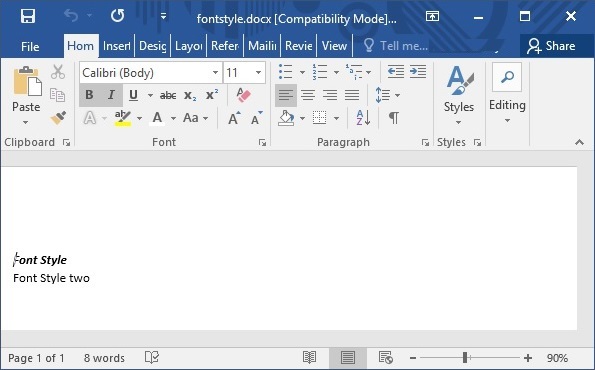Toggle Italic formatting
This screenshot has height=370, width=595.
tap(112, 95)
